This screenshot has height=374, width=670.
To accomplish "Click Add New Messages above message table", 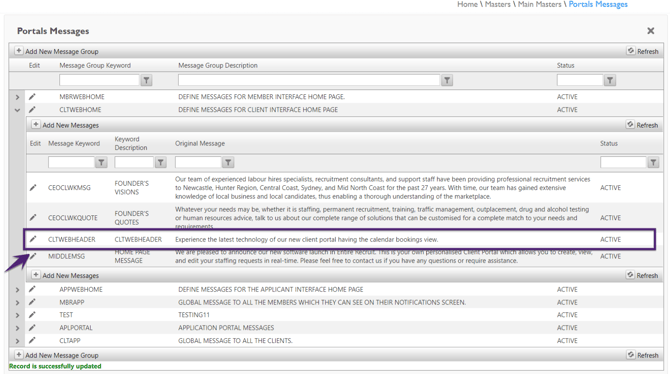I will coord(65,125).
